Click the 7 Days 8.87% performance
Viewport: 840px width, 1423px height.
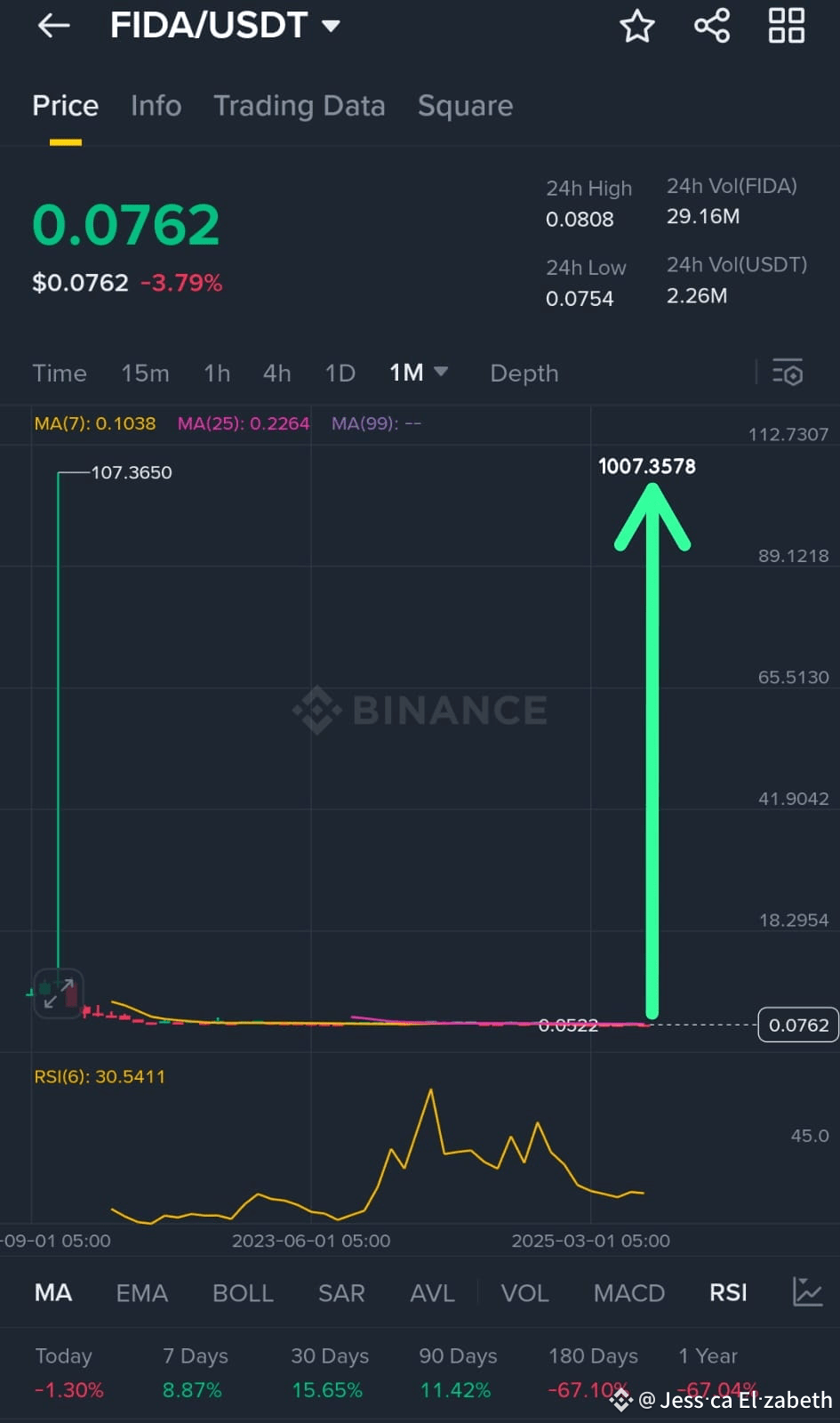click(x=195, y=1372)
